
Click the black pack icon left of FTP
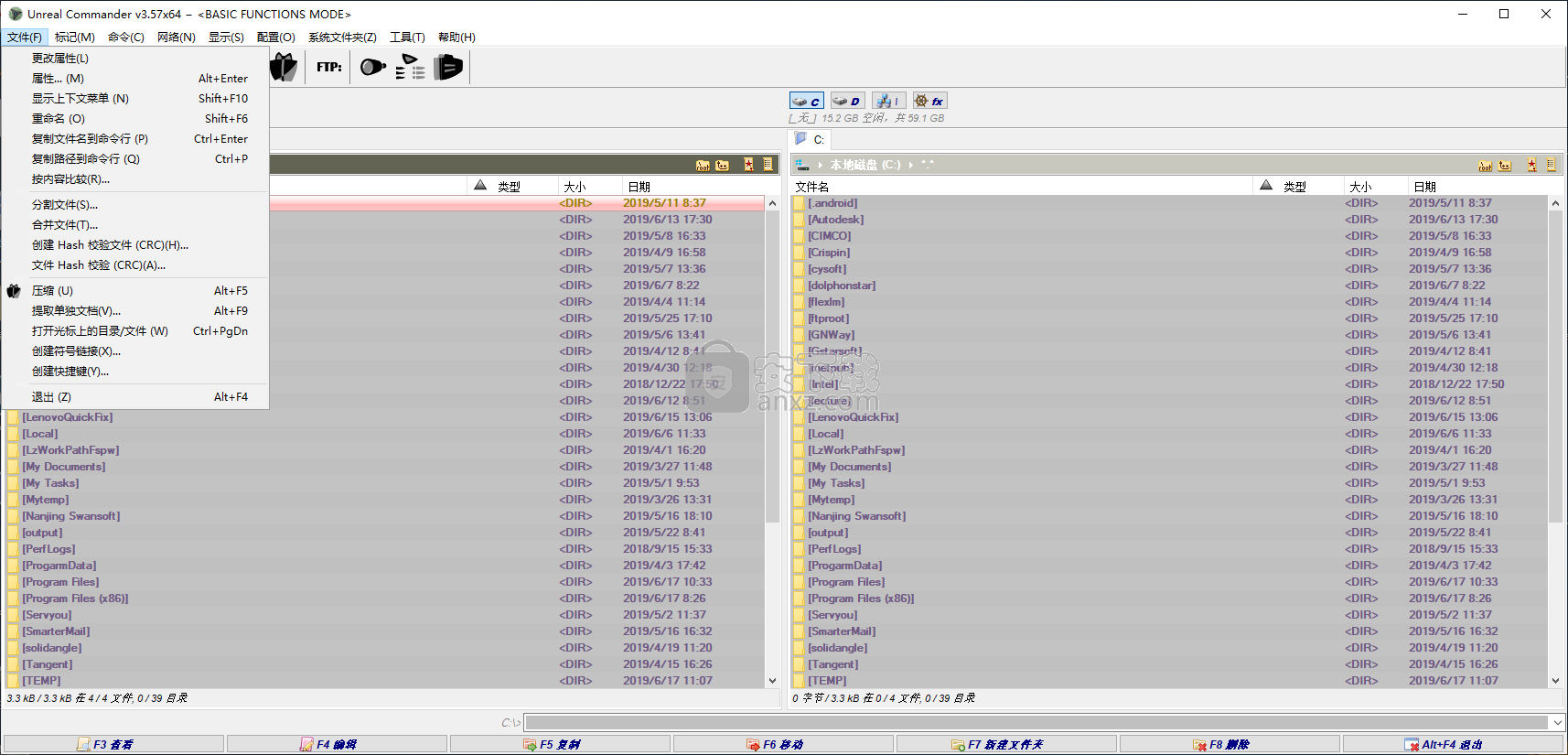tap(284, 67)
